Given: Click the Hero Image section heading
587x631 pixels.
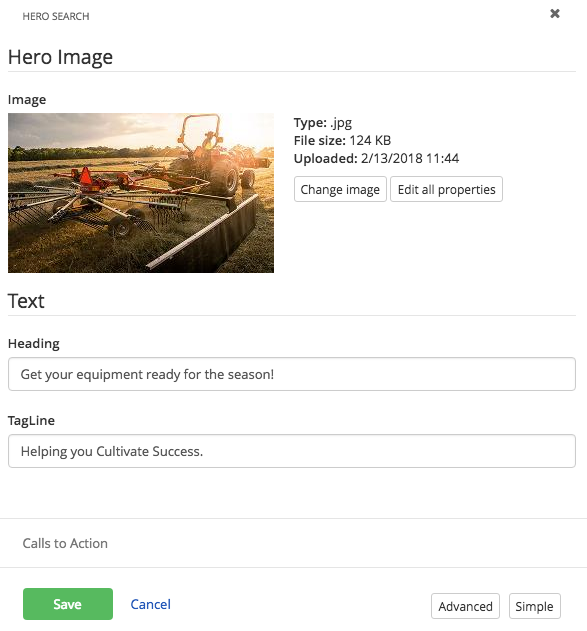Looking at the screenshot, I should pyautogui.click(x=60, y=57).
